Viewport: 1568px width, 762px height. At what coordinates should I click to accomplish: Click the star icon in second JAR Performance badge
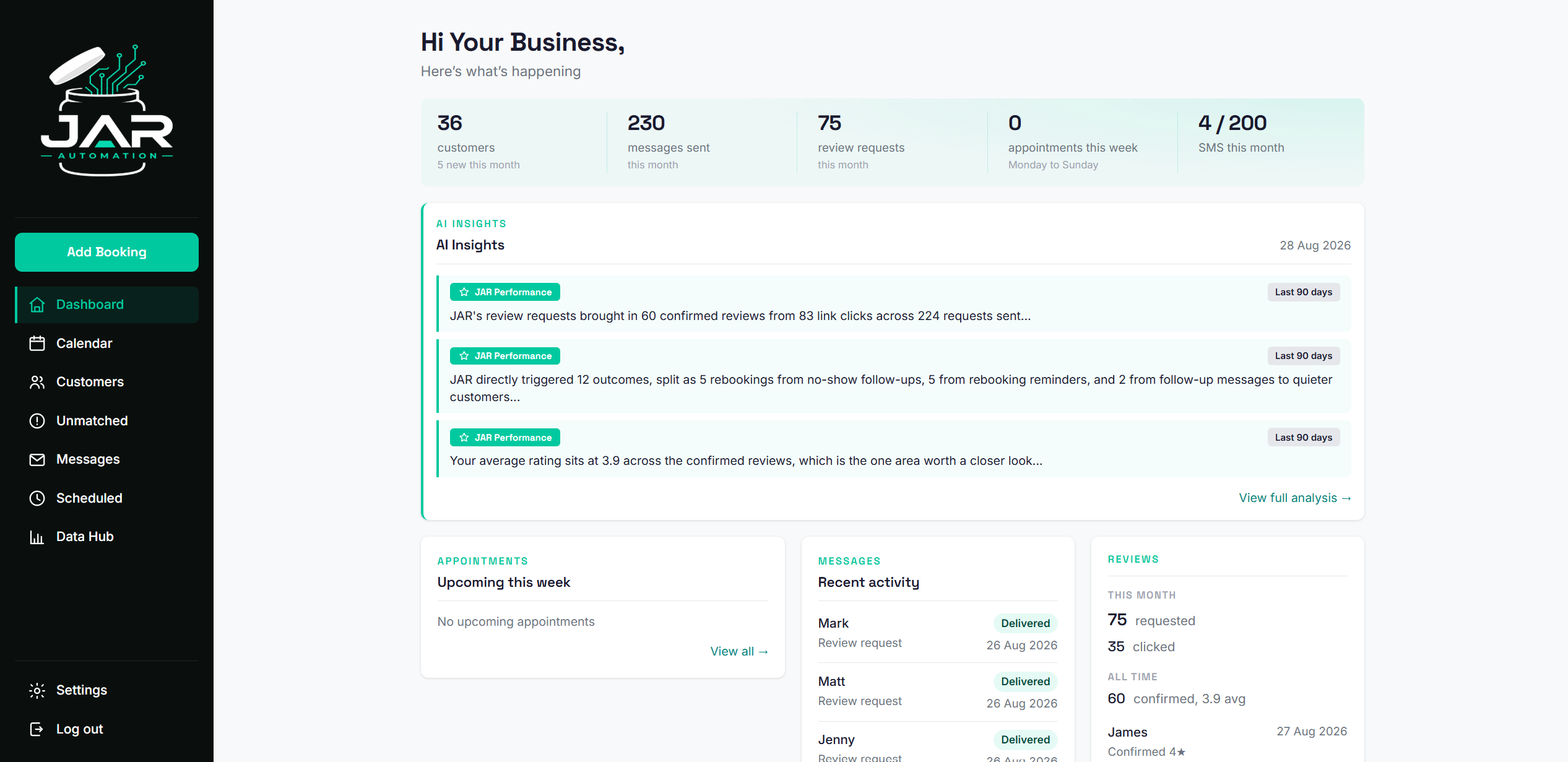tap(464, 356)
